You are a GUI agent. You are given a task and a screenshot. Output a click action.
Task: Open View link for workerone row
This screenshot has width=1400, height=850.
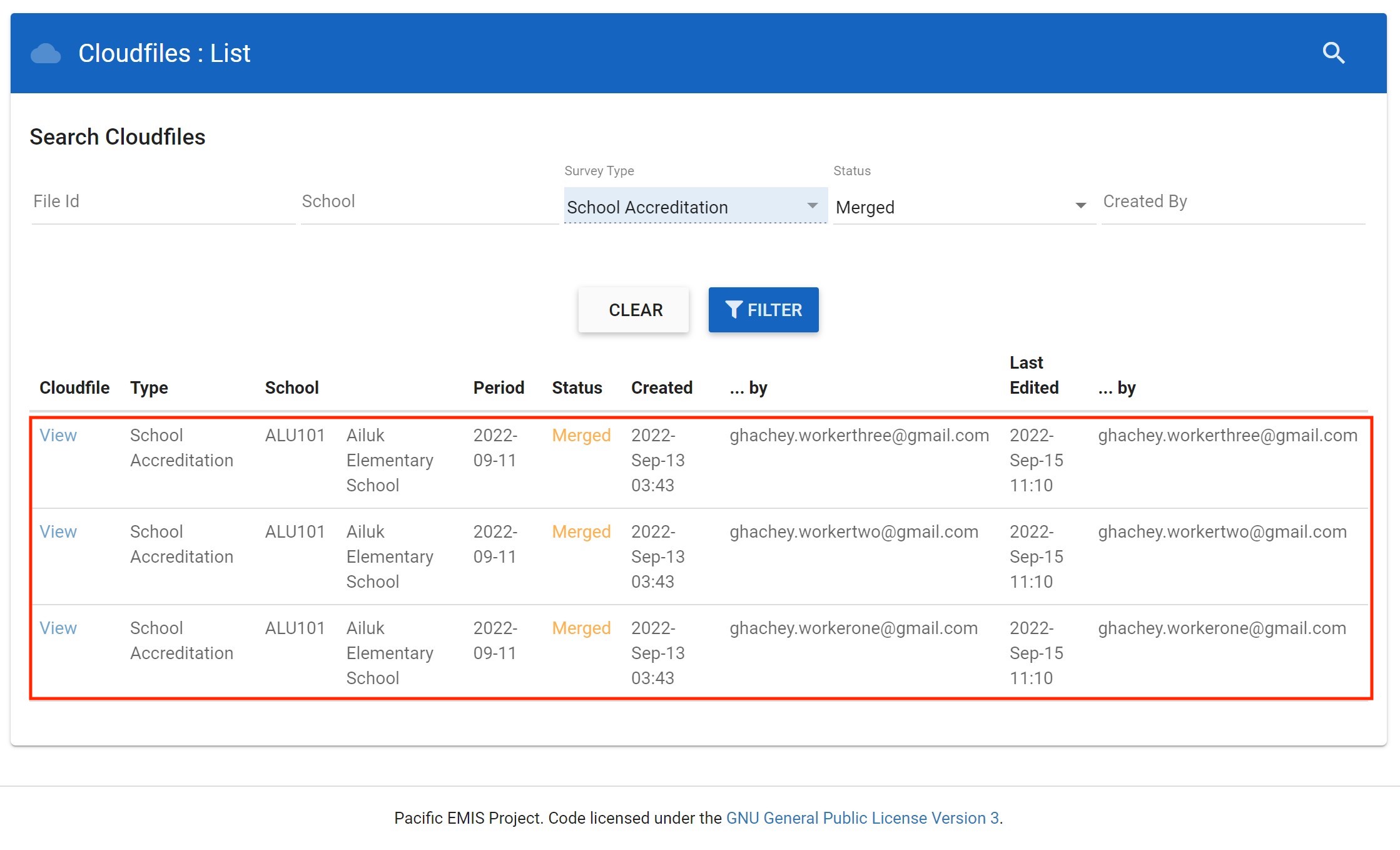[x=58, y=628]
